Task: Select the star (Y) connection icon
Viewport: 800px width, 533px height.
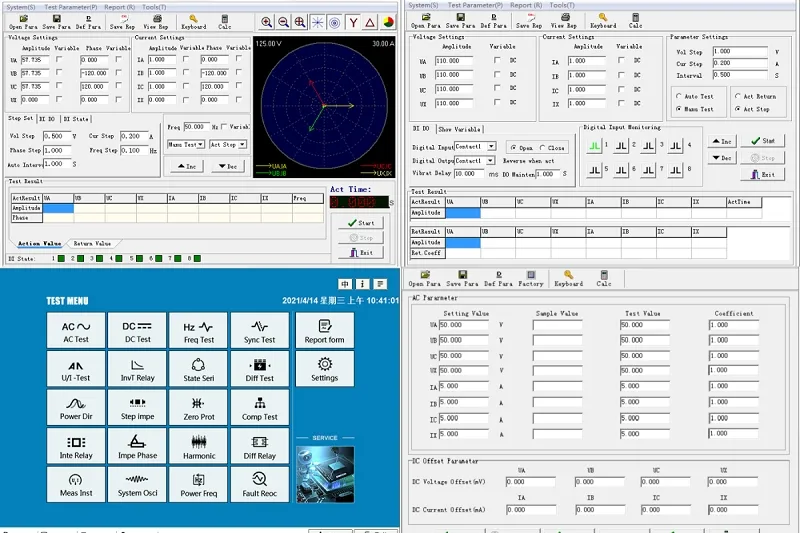Action: click(353, 22)
